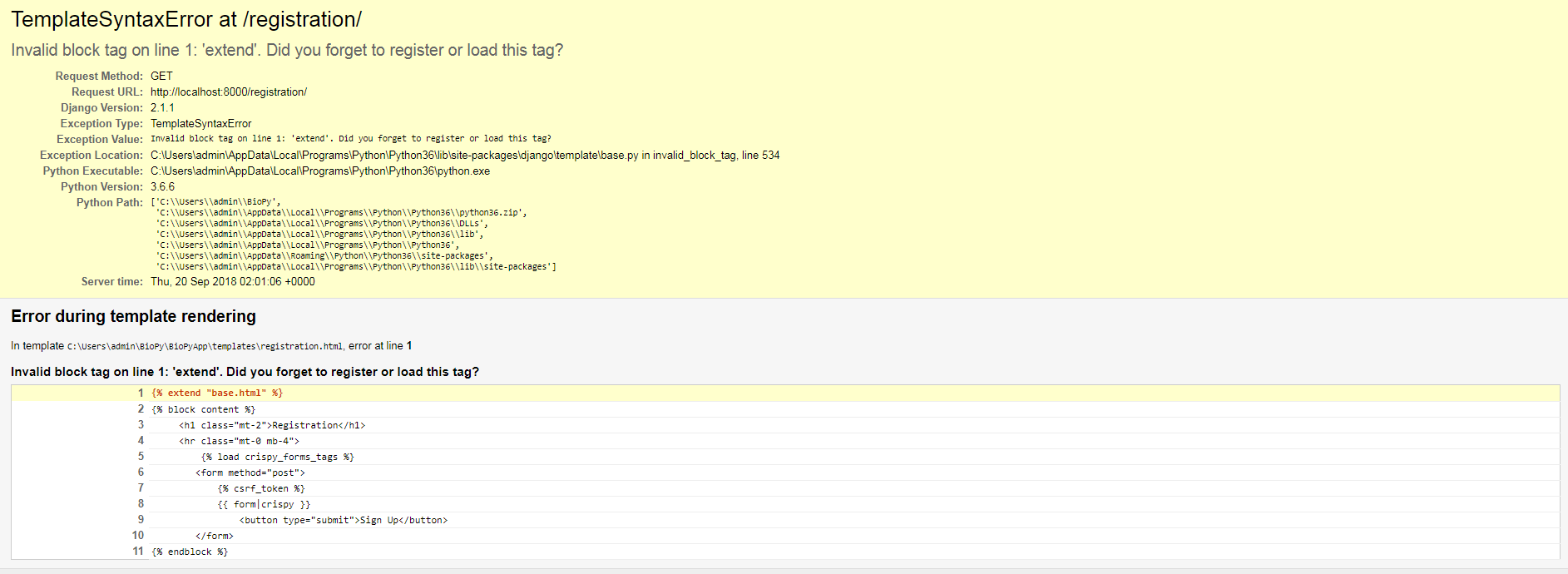Click the monospace Exception Value message
This screenshot has width=1568, height=574.
coord(350,139)
